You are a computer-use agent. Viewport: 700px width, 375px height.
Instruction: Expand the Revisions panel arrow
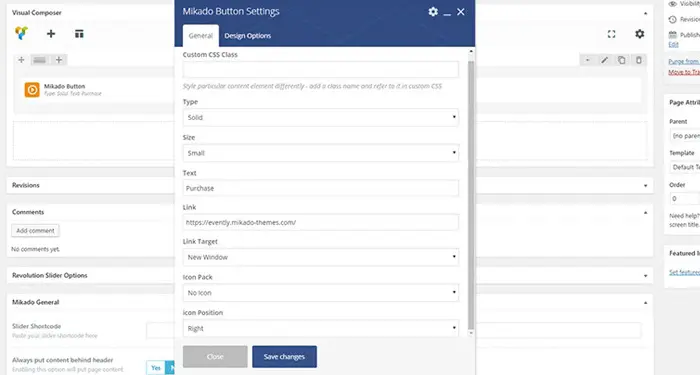645,186
